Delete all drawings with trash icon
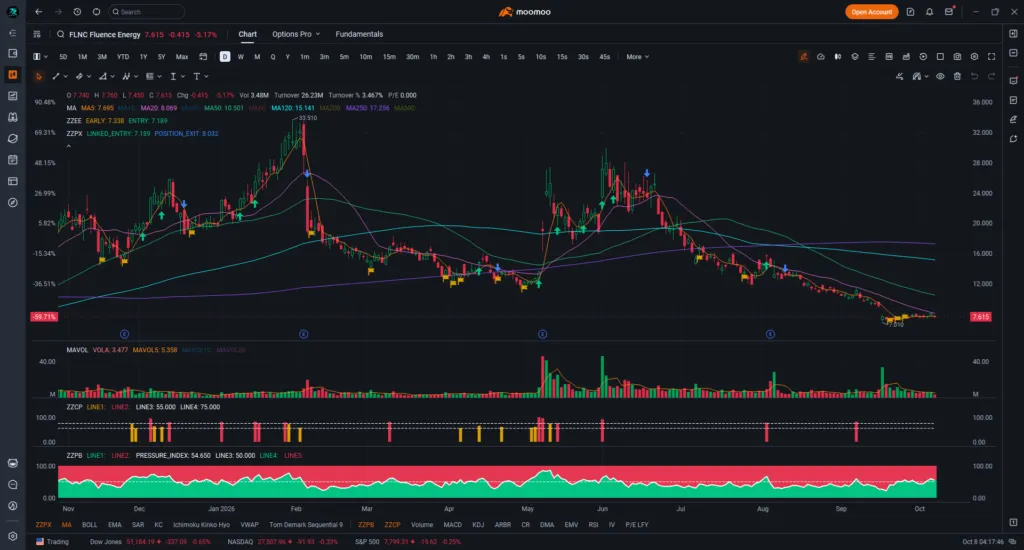Screen dimensions: 1024x550 (957, 76)
